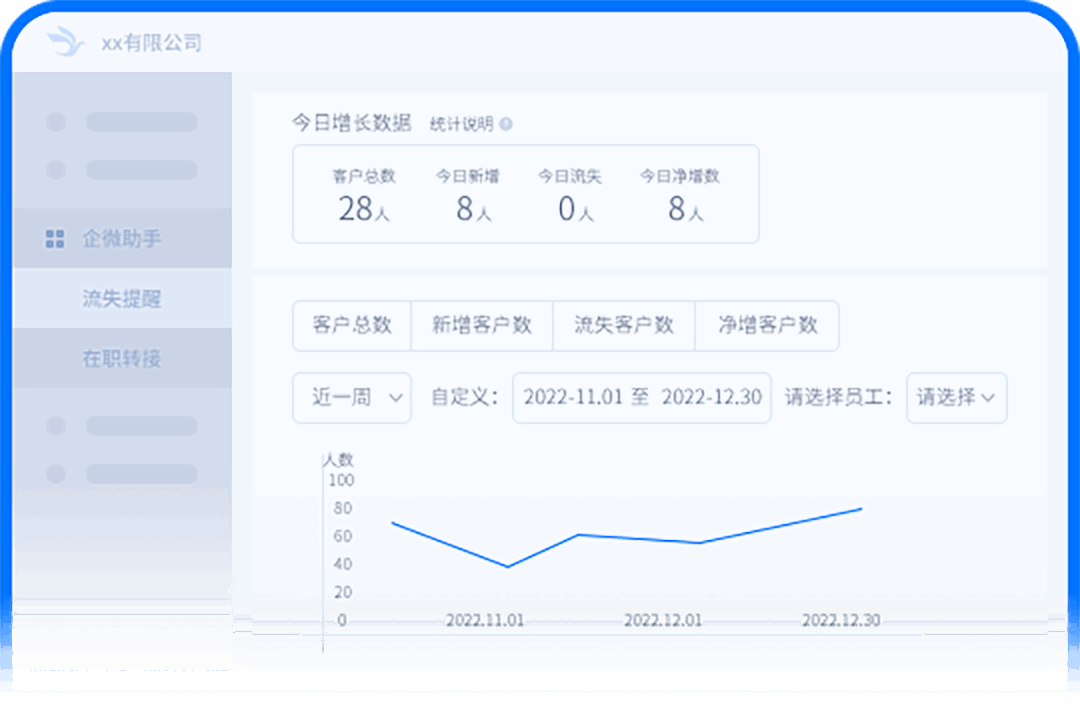The width and height of the screenshot is (1080, 728).
Task: Click the 统计说明 help icon
Action: (506, 124)
